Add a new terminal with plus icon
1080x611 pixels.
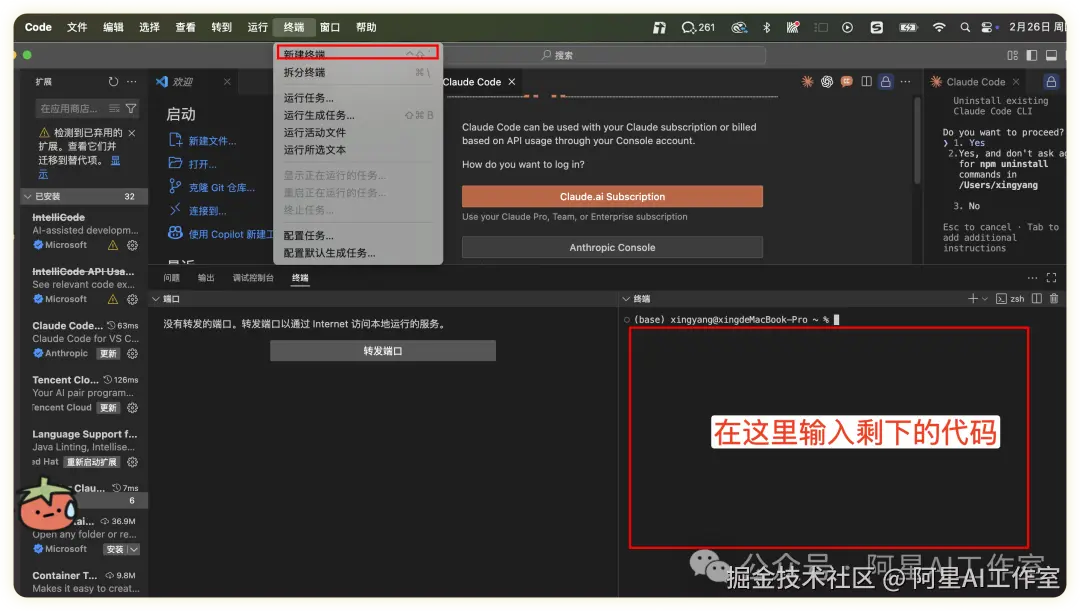pyautogui.click(x=973, y=298)
